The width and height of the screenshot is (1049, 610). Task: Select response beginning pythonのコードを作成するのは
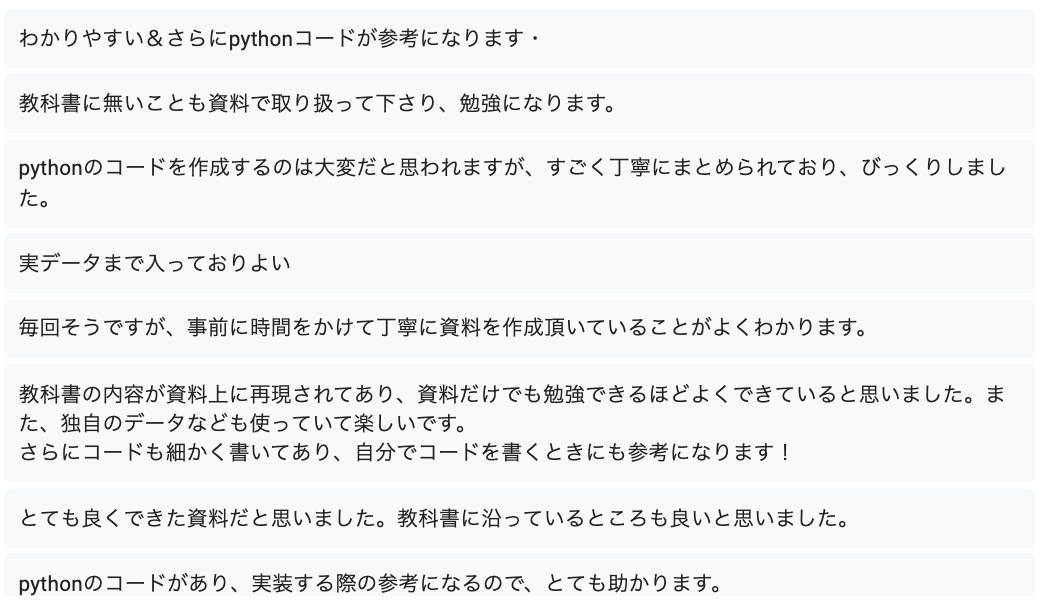519,183
